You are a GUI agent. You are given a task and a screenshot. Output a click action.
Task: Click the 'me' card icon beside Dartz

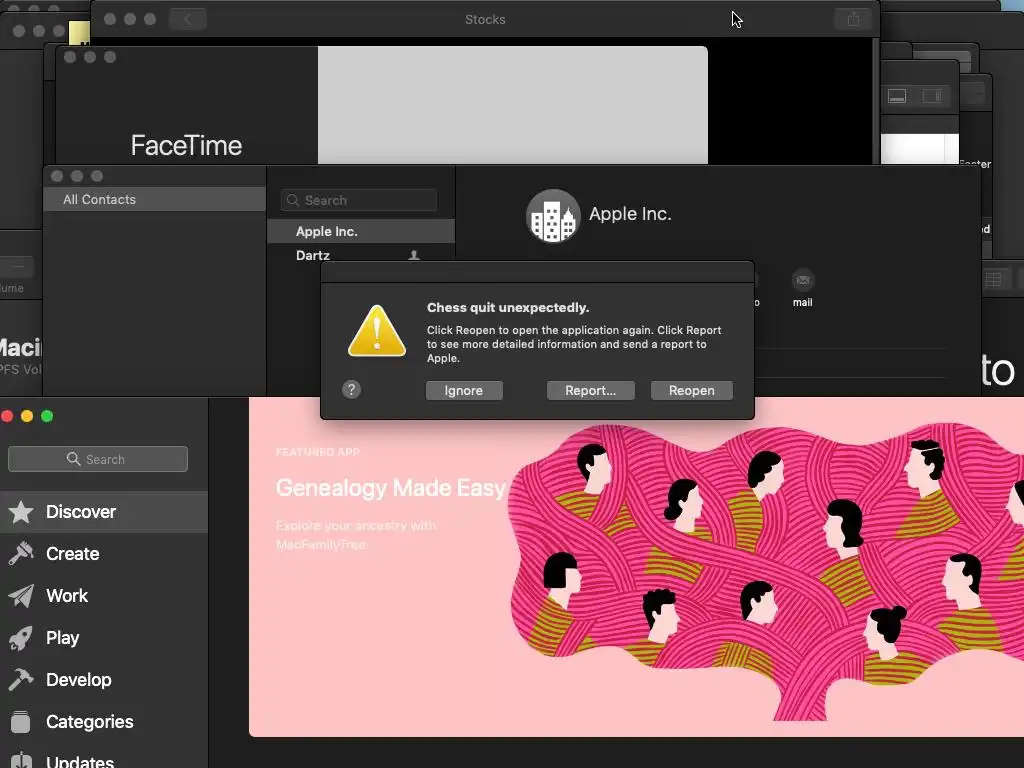click(x=414, y=255)
